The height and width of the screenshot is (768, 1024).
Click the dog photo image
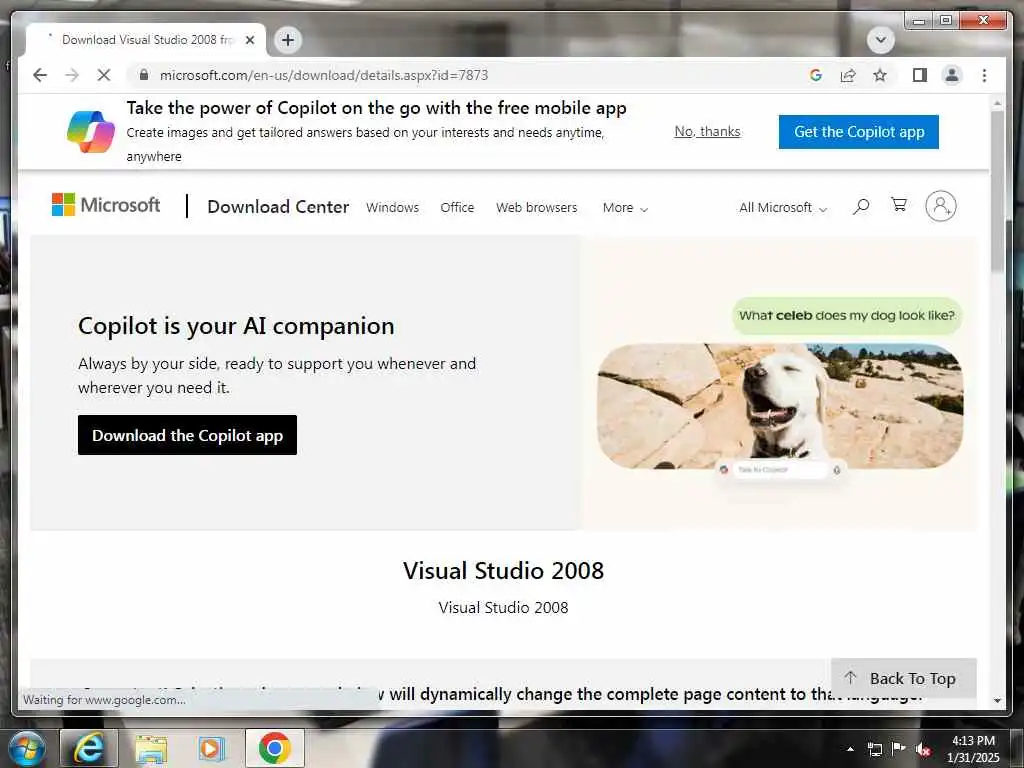pyautogui.click(x=780, y=406)
